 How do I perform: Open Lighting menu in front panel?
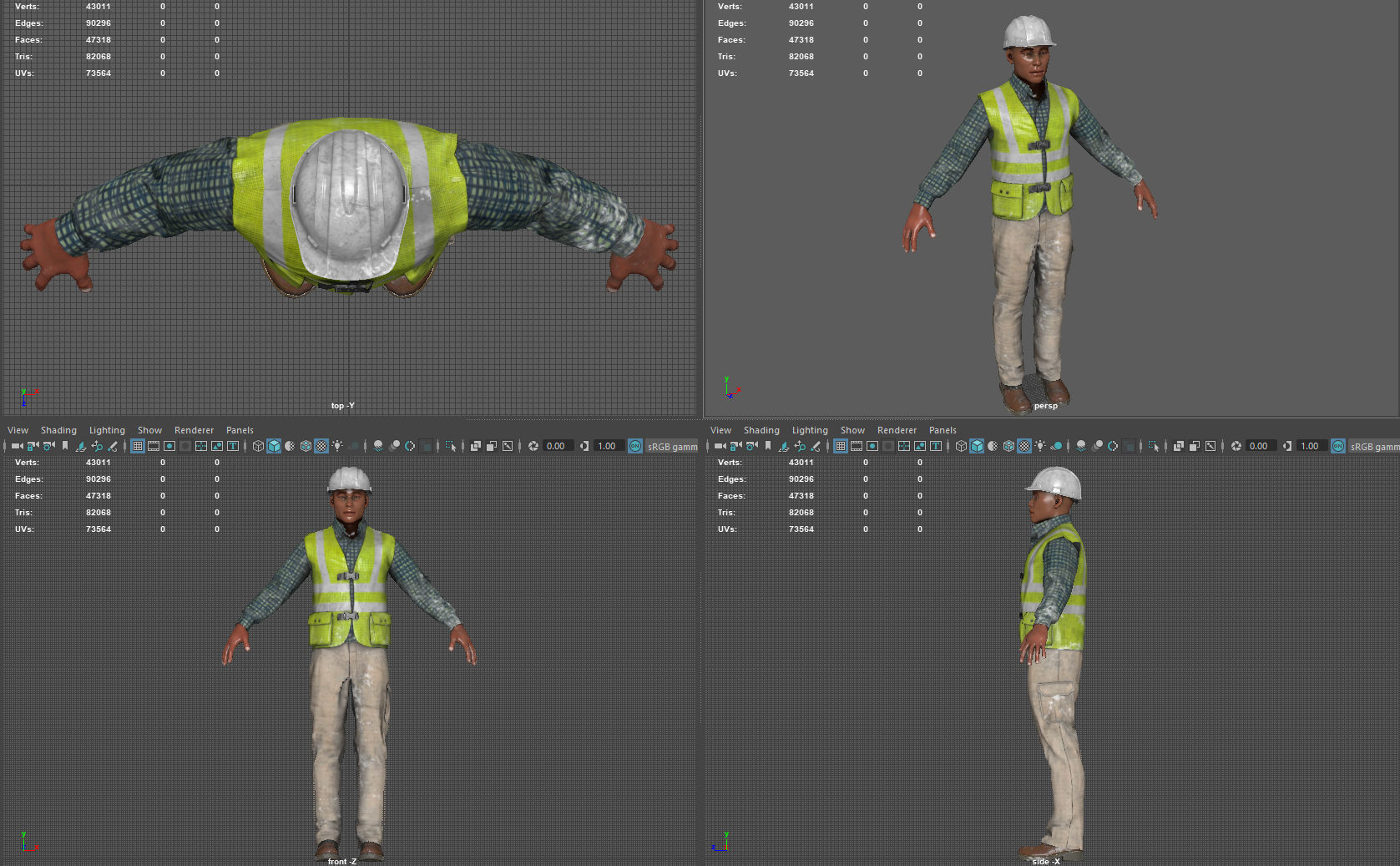point(107,430)
